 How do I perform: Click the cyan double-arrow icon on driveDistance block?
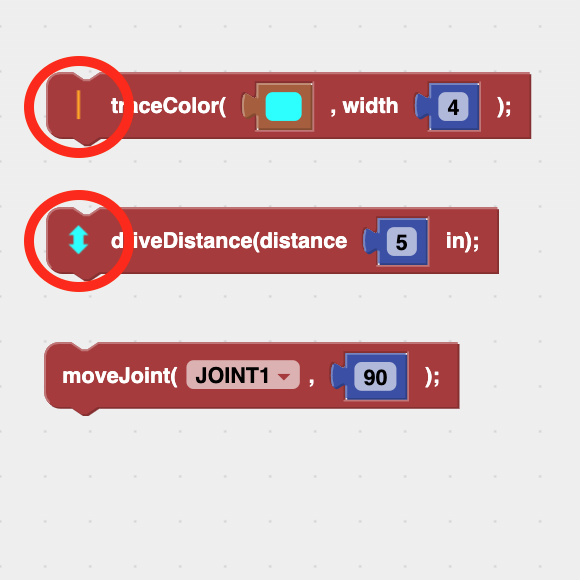(x=78, y=240)
